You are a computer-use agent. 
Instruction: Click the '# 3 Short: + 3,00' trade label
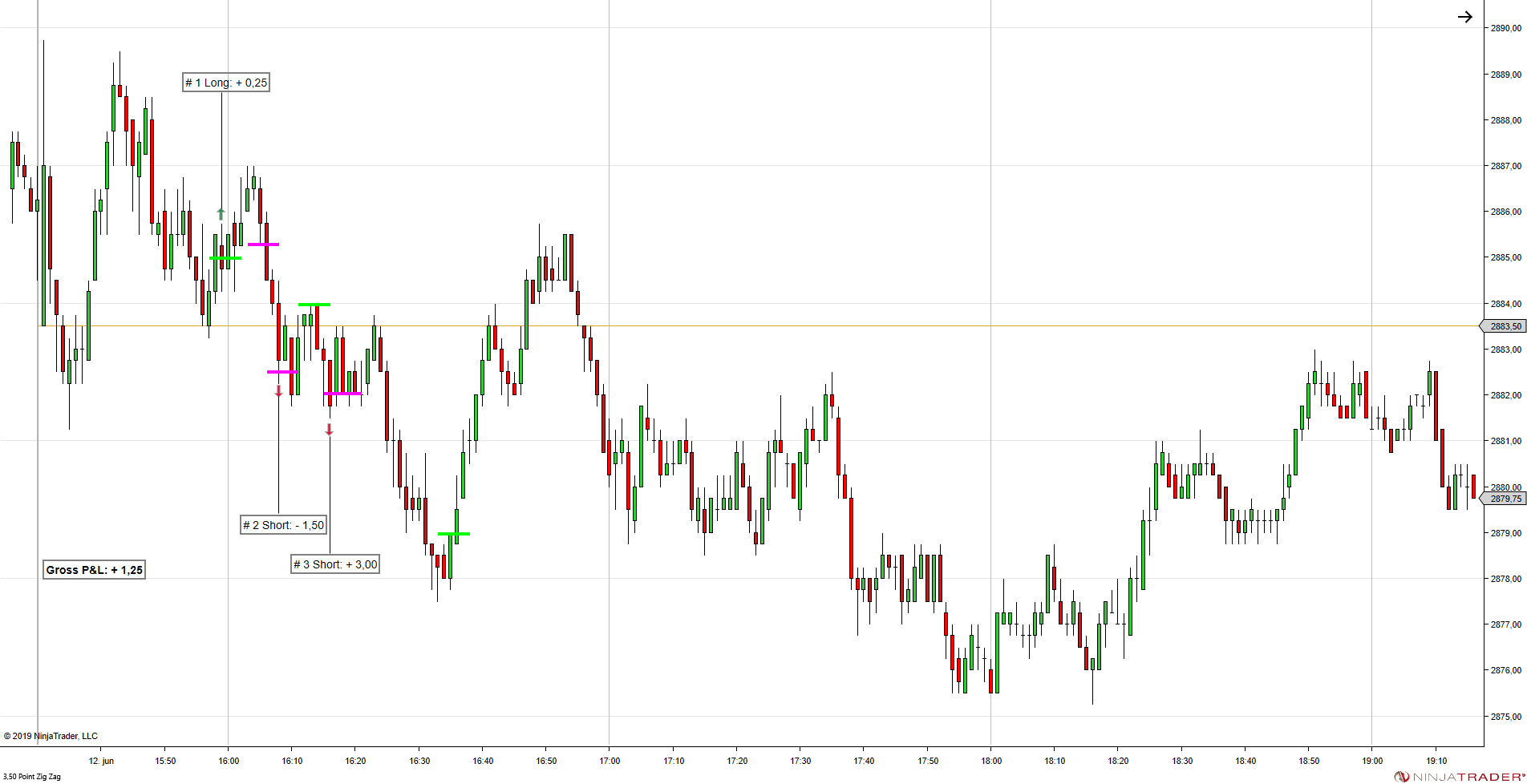tap(335, 564)
